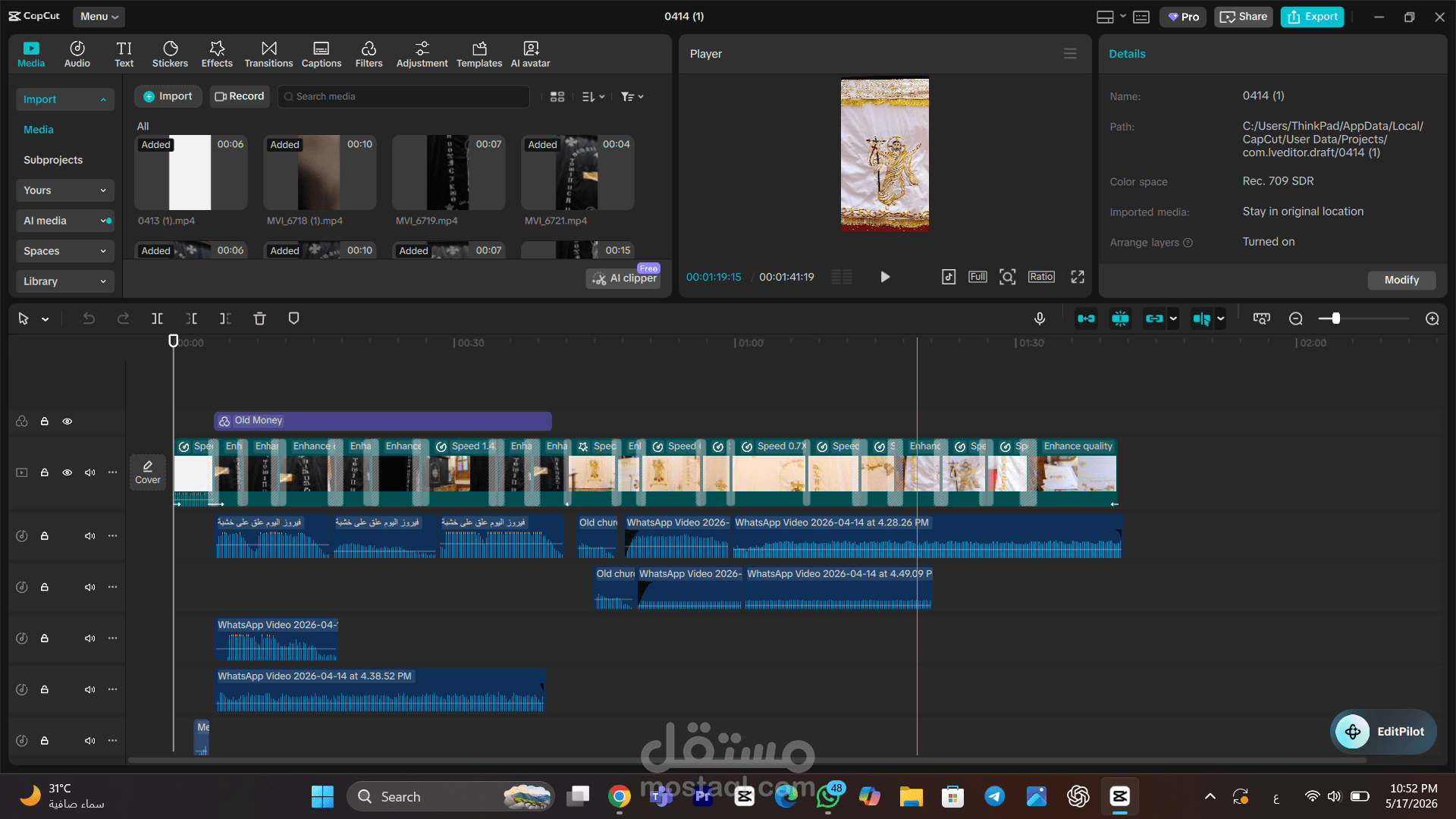
Task: Open the media filter dropdown
Action: pyautogui.click(x=632, y=96)
